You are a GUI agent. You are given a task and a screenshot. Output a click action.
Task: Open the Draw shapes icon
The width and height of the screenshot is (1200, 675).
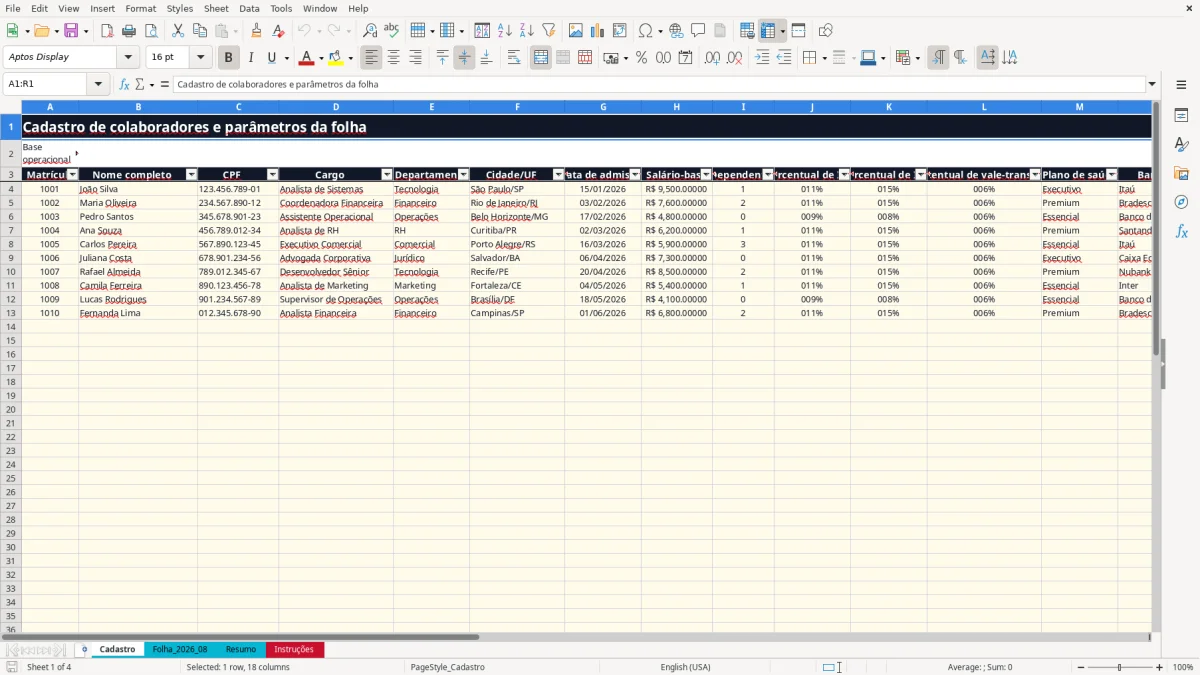pyautogui.click(x=826, y=31)
